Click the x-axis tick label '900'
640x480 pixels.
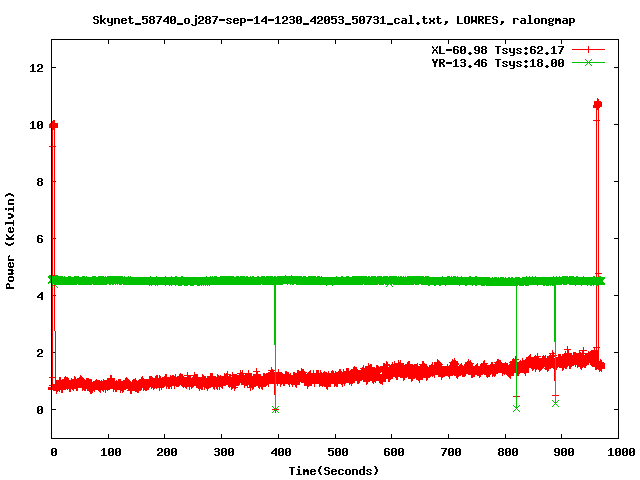coord(564,452)
